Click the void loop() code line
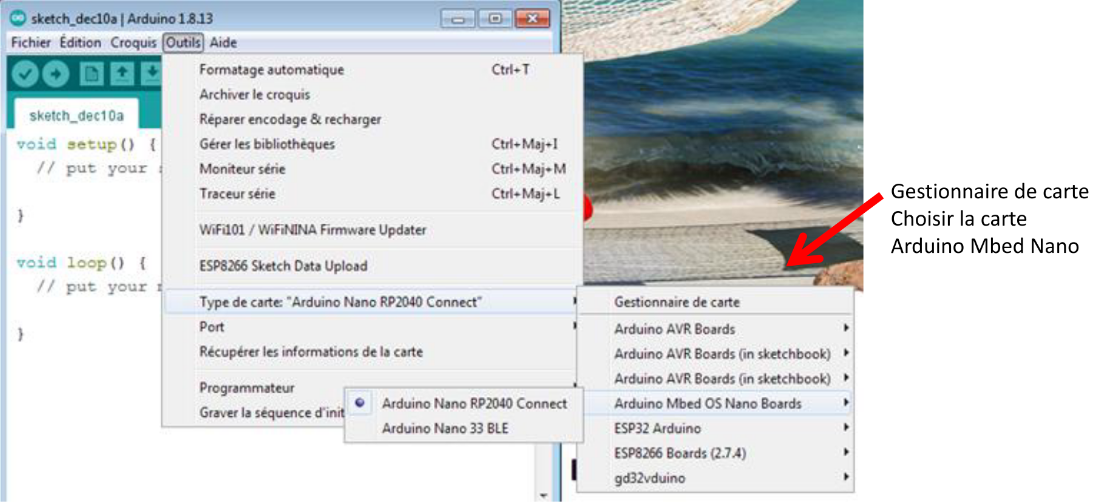This screenshot has height=502, width=1094. (80, 264)
